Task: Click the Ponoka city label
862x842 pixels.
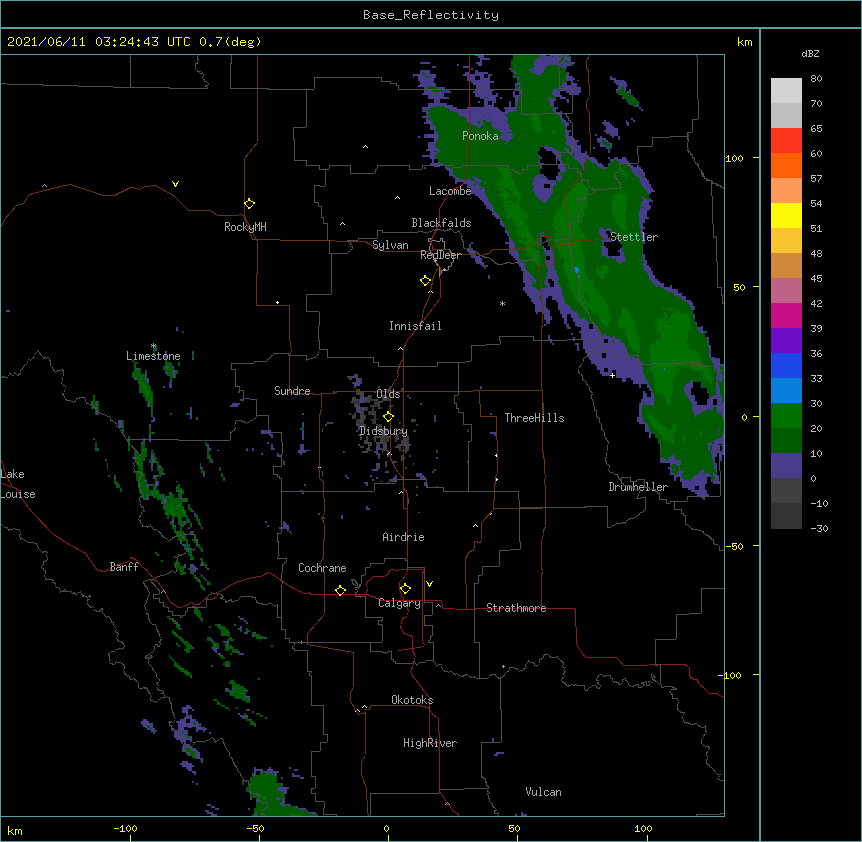Action: [480, 136]
